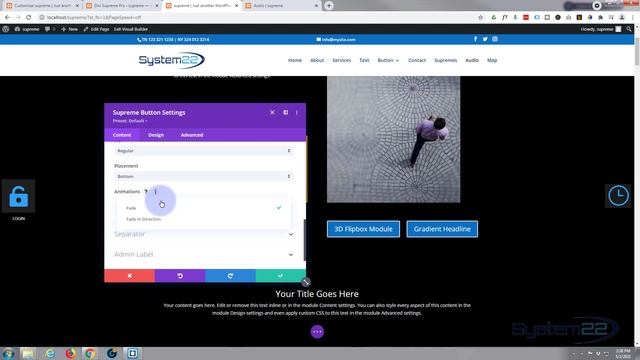Click the info email address link
The width and height of the screenshot is (640, 360).
point(336,40)
